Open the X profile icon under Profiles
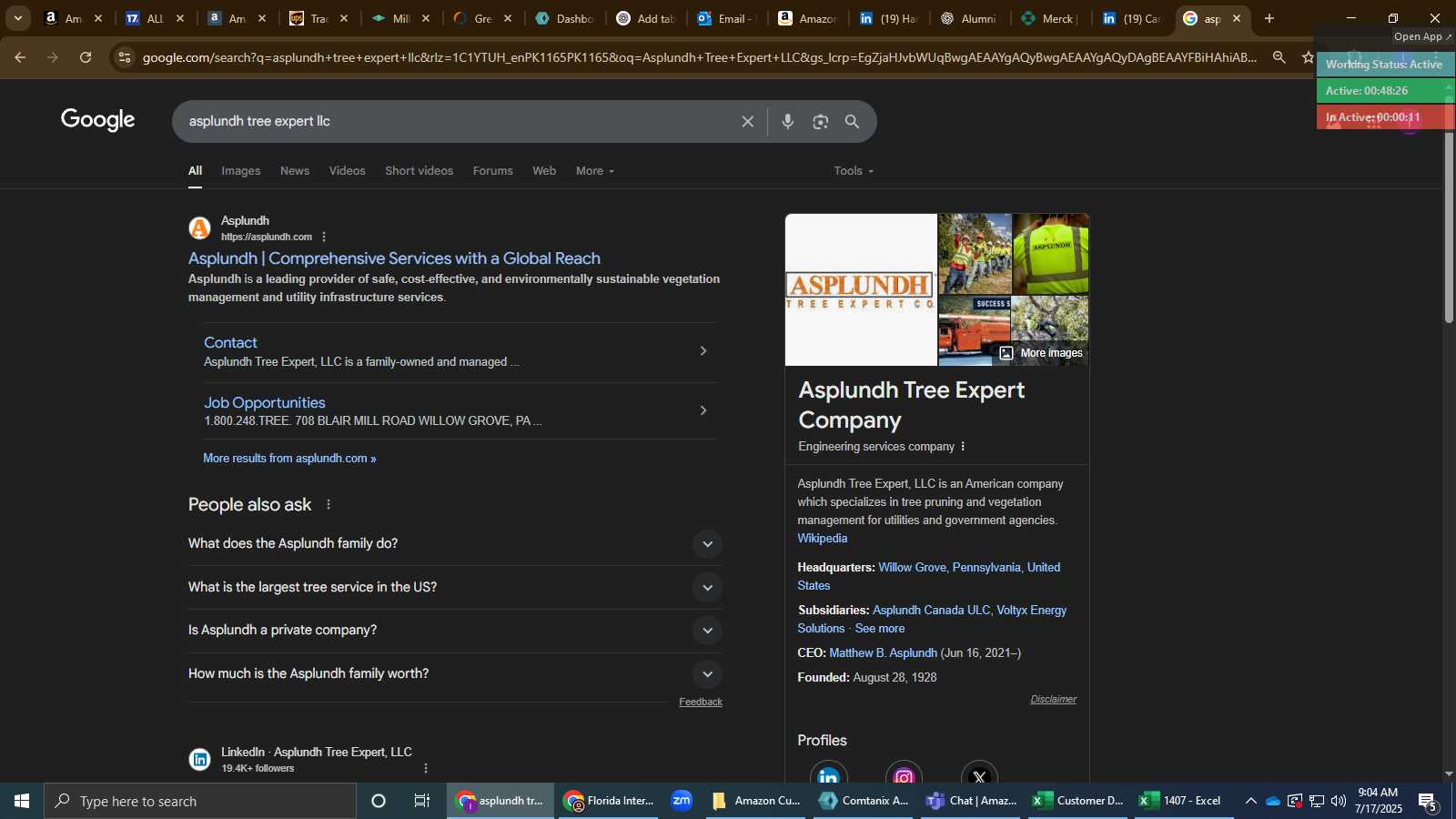The height and width of the screenshot is (819, 1456). 979,773
